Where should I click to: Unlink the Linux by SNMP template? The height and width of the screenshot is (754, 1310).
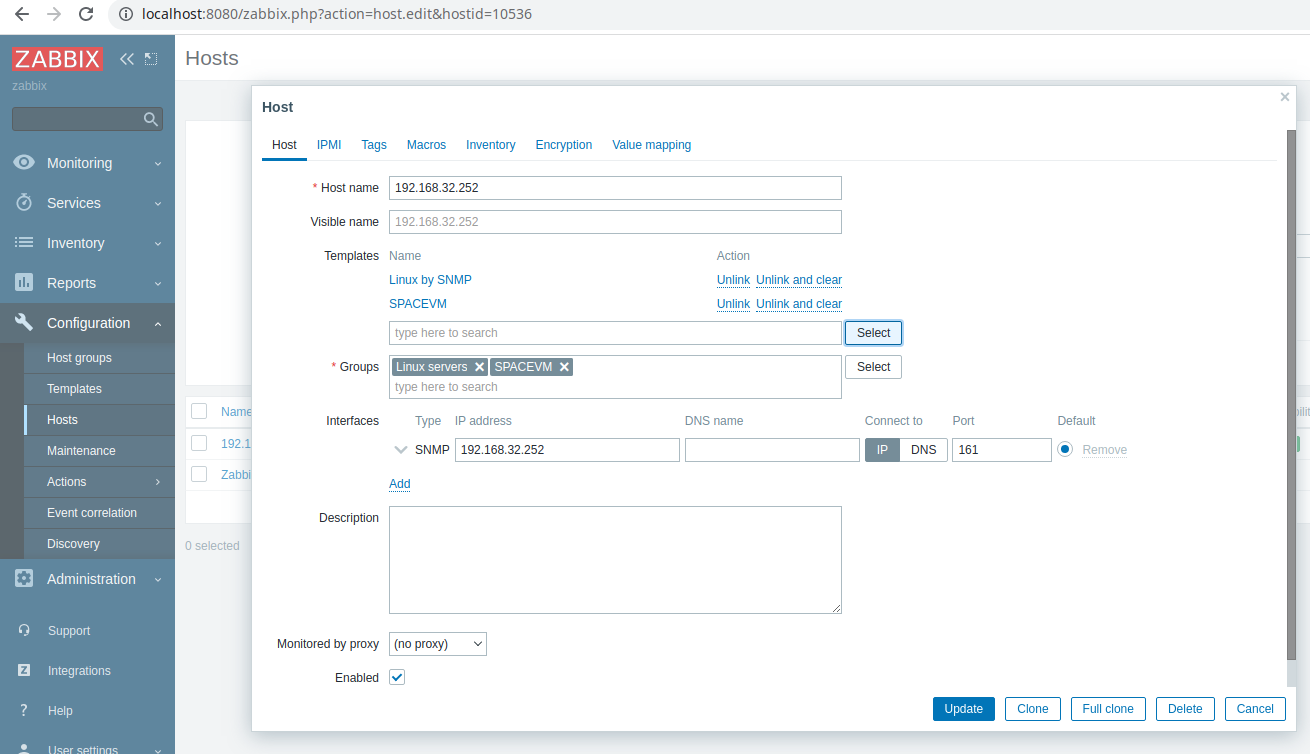733,280
